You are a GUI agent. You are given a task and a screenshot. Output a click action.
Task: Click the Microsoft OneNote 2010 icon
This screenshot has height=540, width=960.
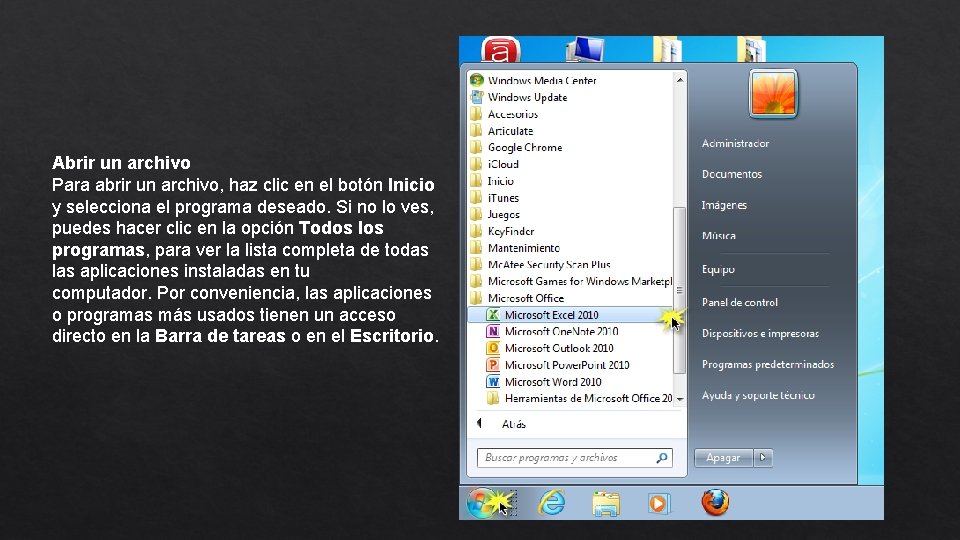pyautogui.click(x=493, y=331)
